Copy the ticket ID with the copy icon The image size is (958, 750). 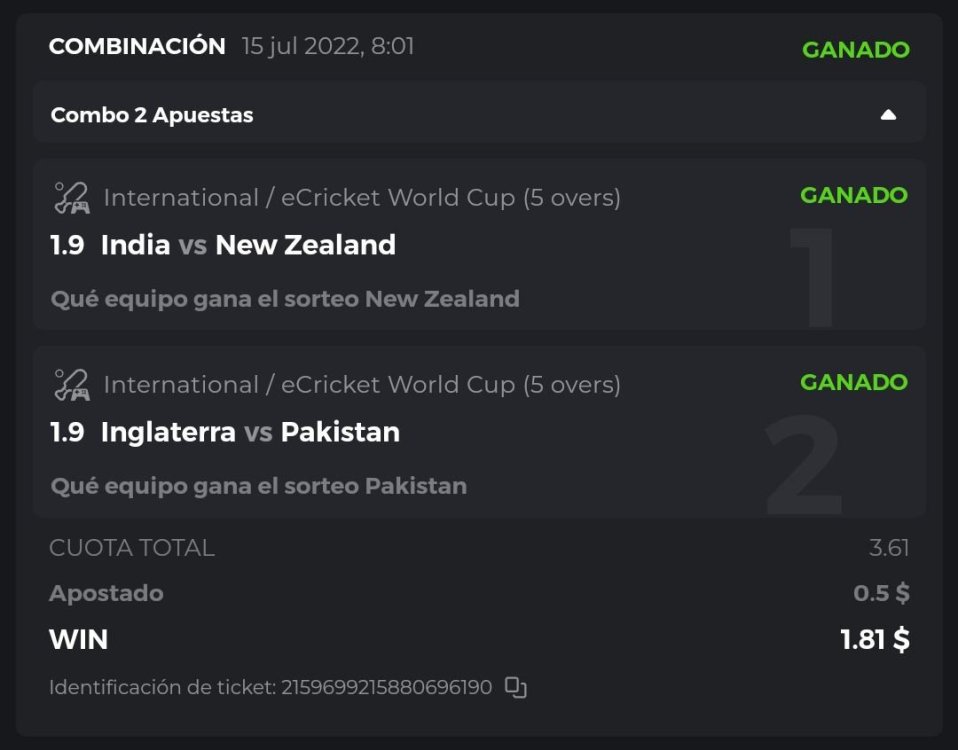(515, 687)
